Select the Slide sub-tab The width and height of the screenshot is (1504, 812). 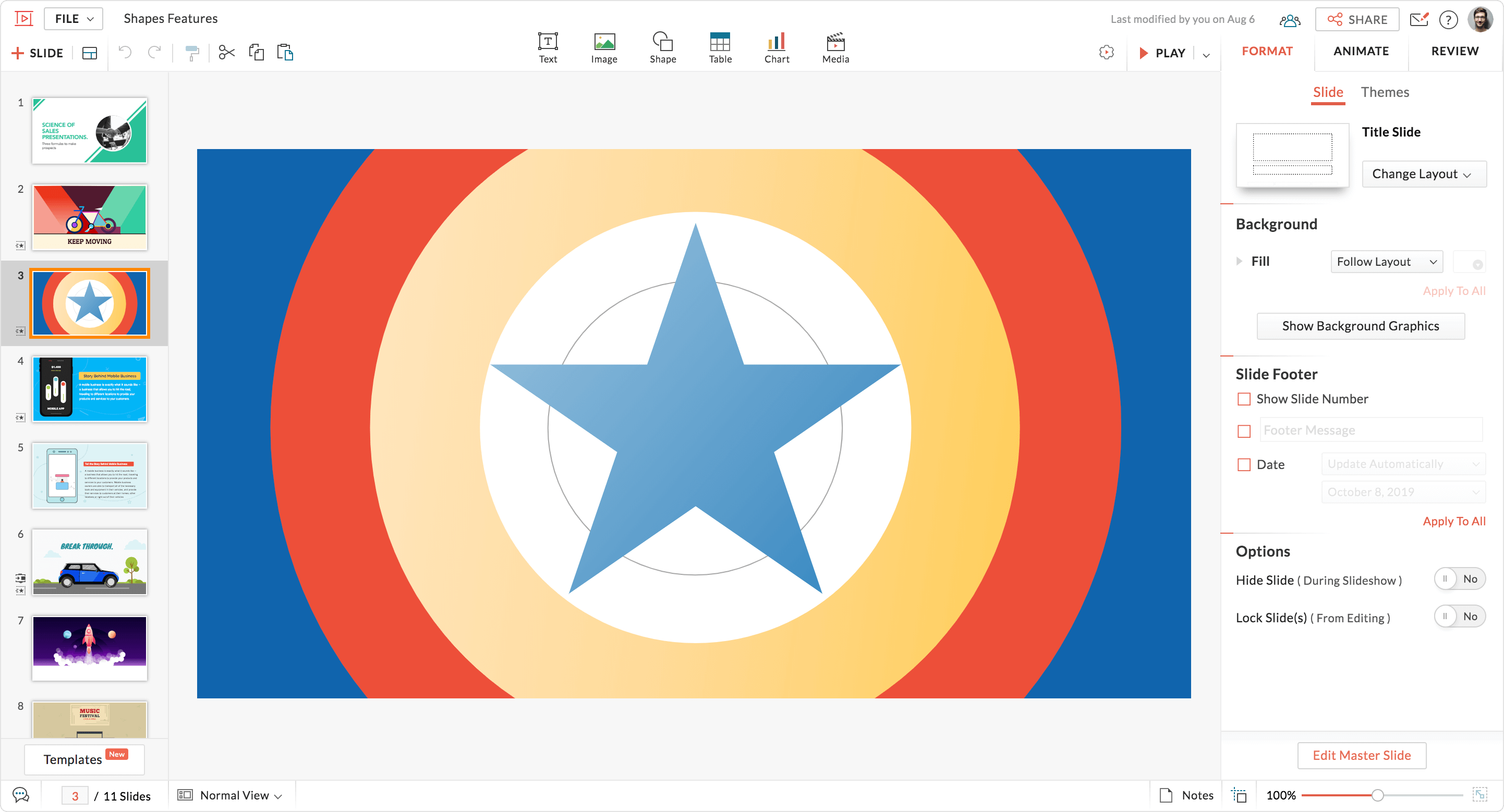pyautogui.click(x=1328, y=92)
